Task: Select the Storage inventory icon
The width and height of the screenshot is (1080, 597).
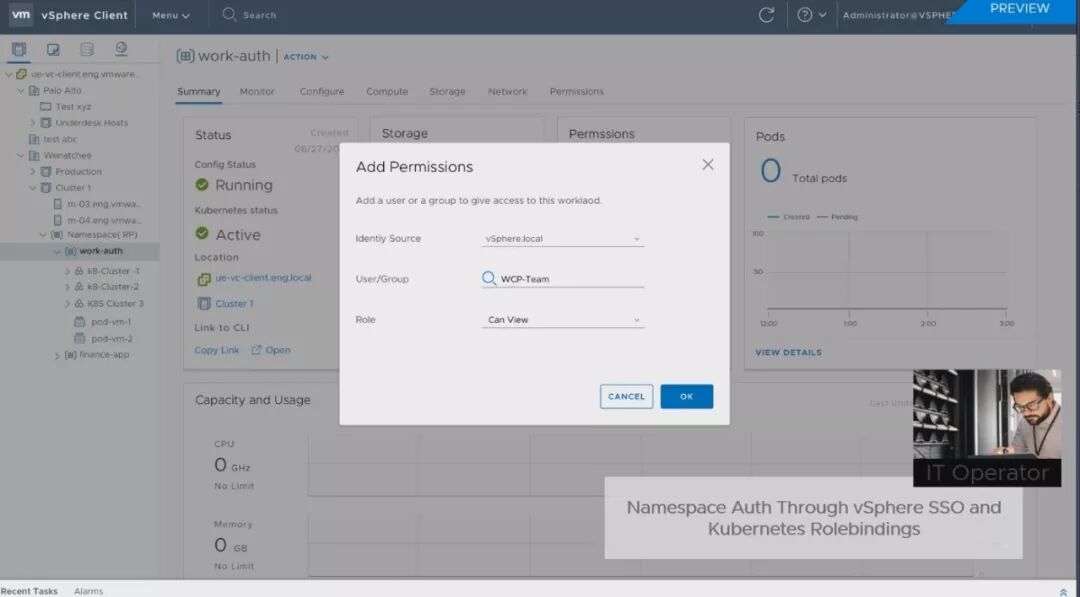Action: (x=87, y=50)
